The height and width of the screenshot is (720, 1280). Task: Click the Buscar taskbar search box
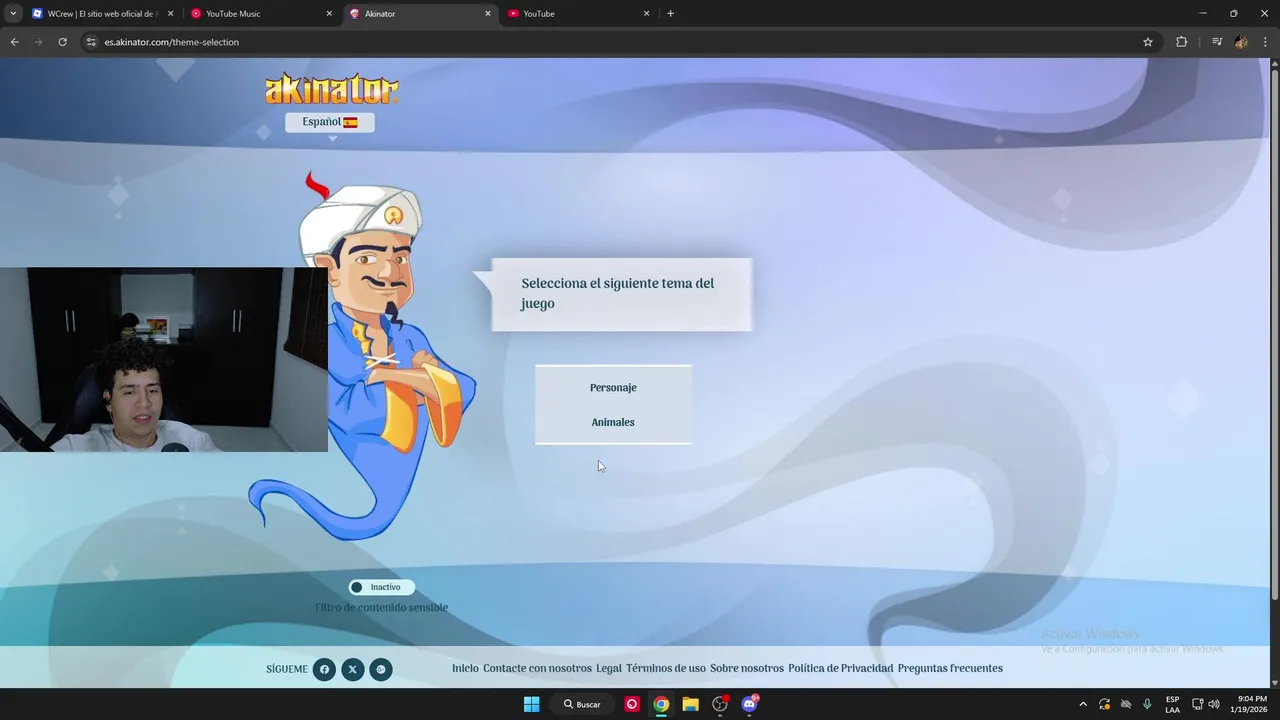coord(582,704)
